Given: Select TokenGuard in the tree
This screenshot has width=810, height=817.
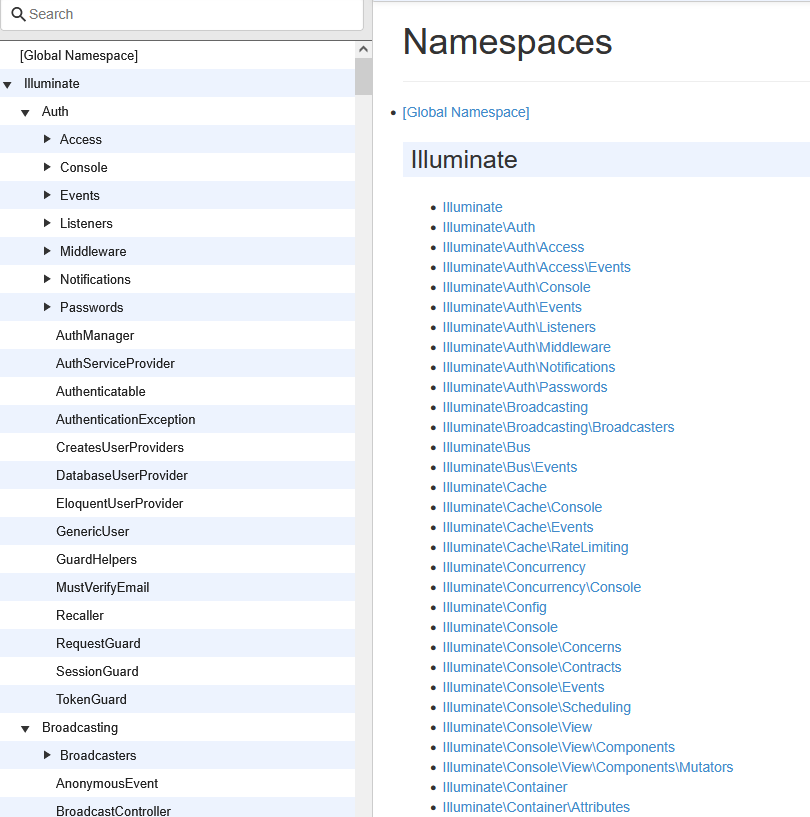Looking at the screenshot, I should click(91, 700).
